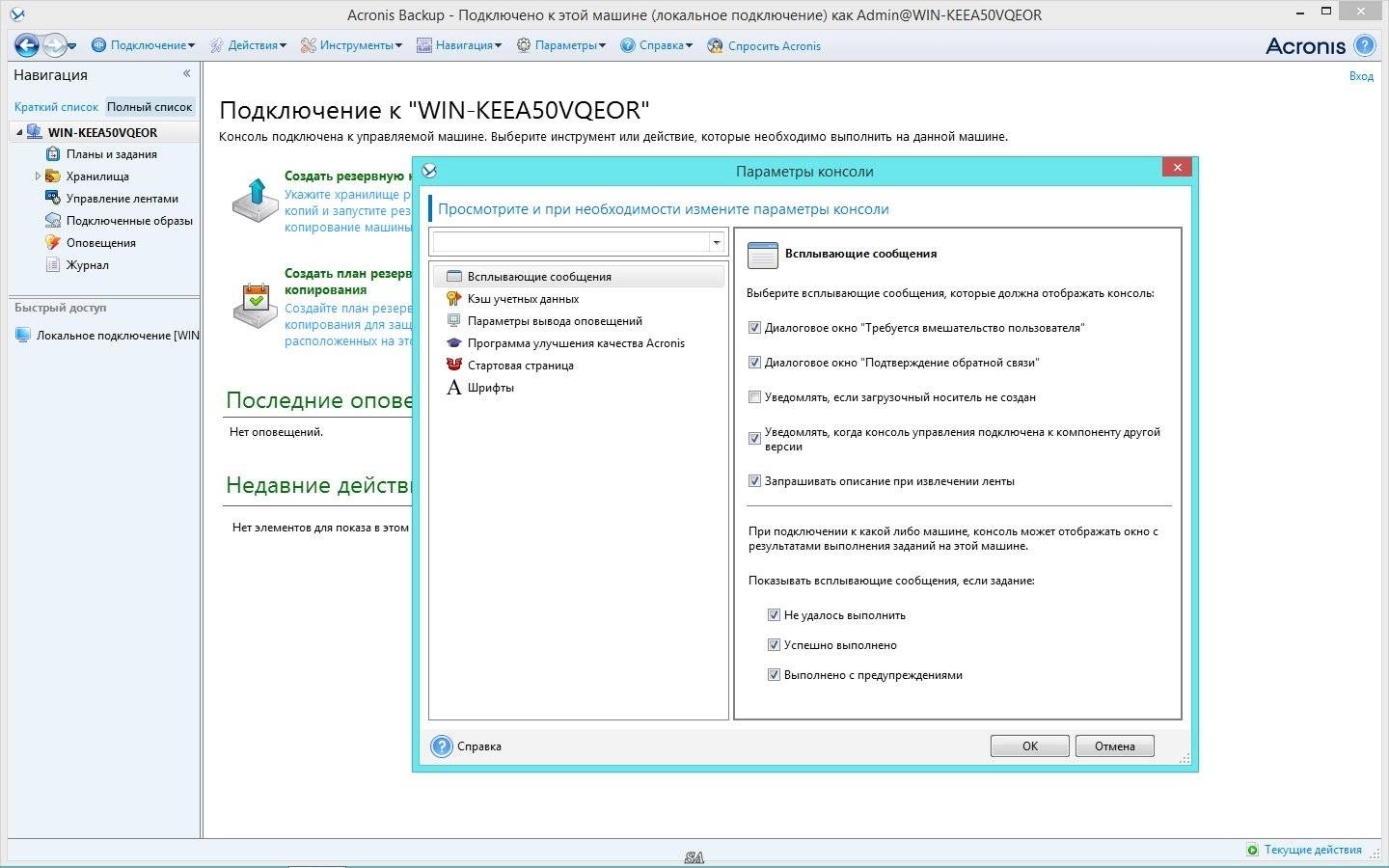Click the Help icon in dialog footer

[442, 746]
